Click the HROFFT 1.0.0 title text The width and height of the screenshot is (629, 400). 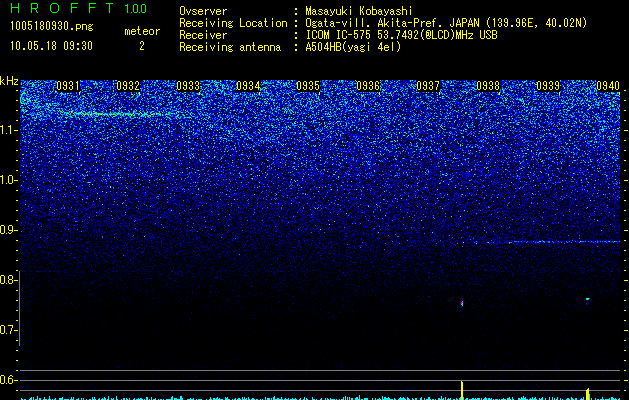78,8
